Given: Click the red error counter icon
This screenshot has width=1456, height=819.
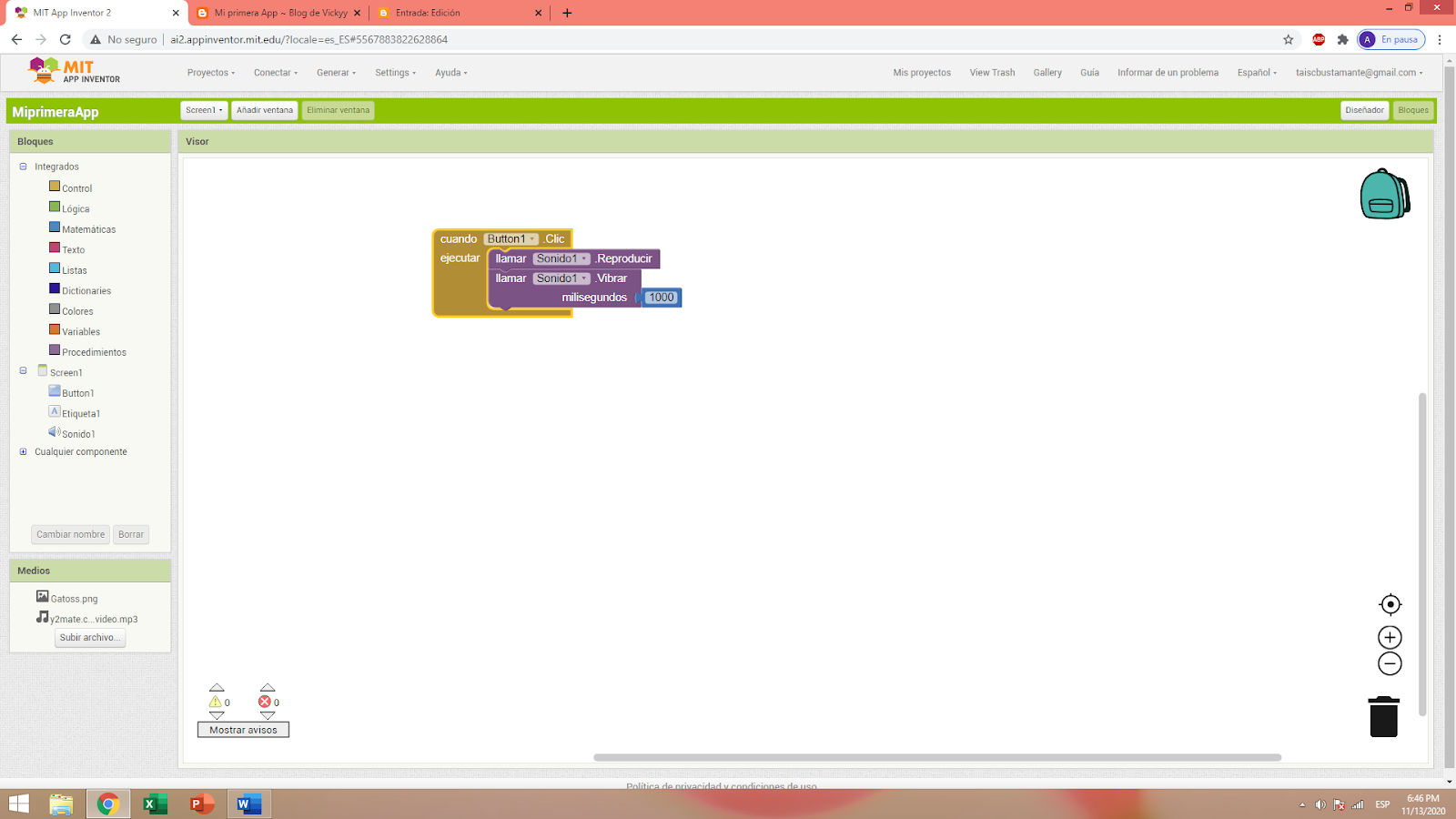Looking at the screenshot, I should click(265, 702).
